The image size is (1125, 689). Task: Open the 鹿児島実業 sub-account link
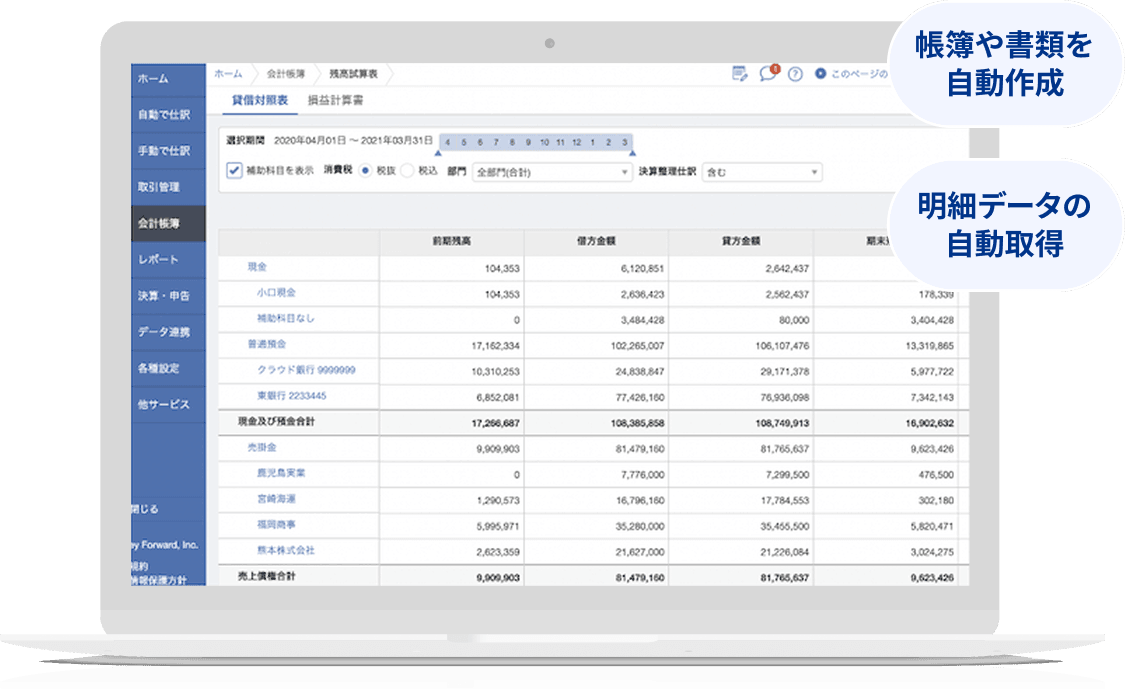pyautogui.click(x=281, y=473)
